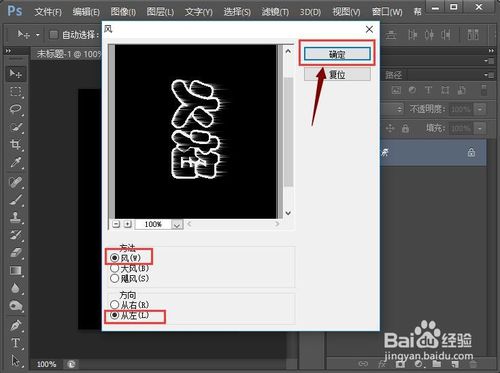The height and width of the screenshot is (373, 500).
Task: Set direction to 从右(R)
Action: point(115,304)
